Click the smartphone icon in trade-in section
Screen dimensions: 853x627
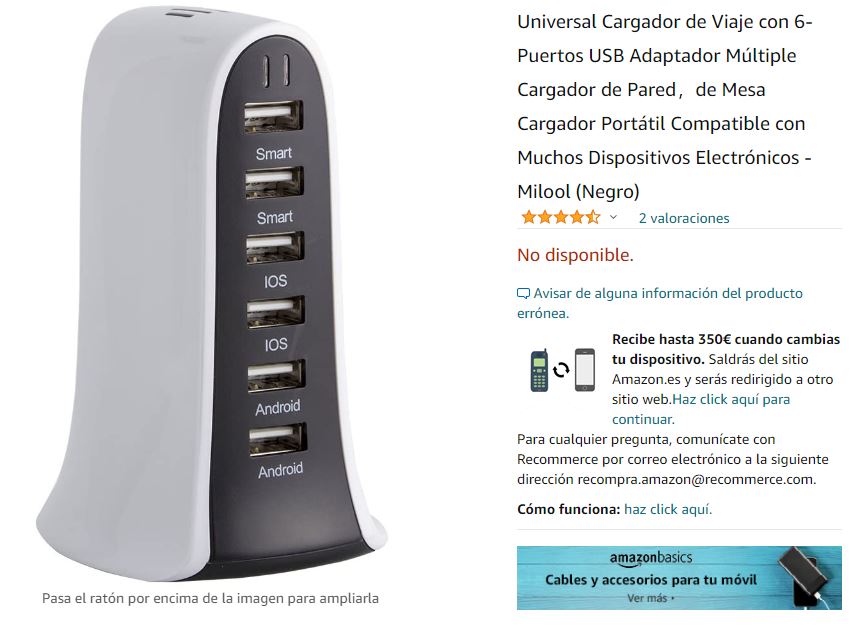[585, 370]
